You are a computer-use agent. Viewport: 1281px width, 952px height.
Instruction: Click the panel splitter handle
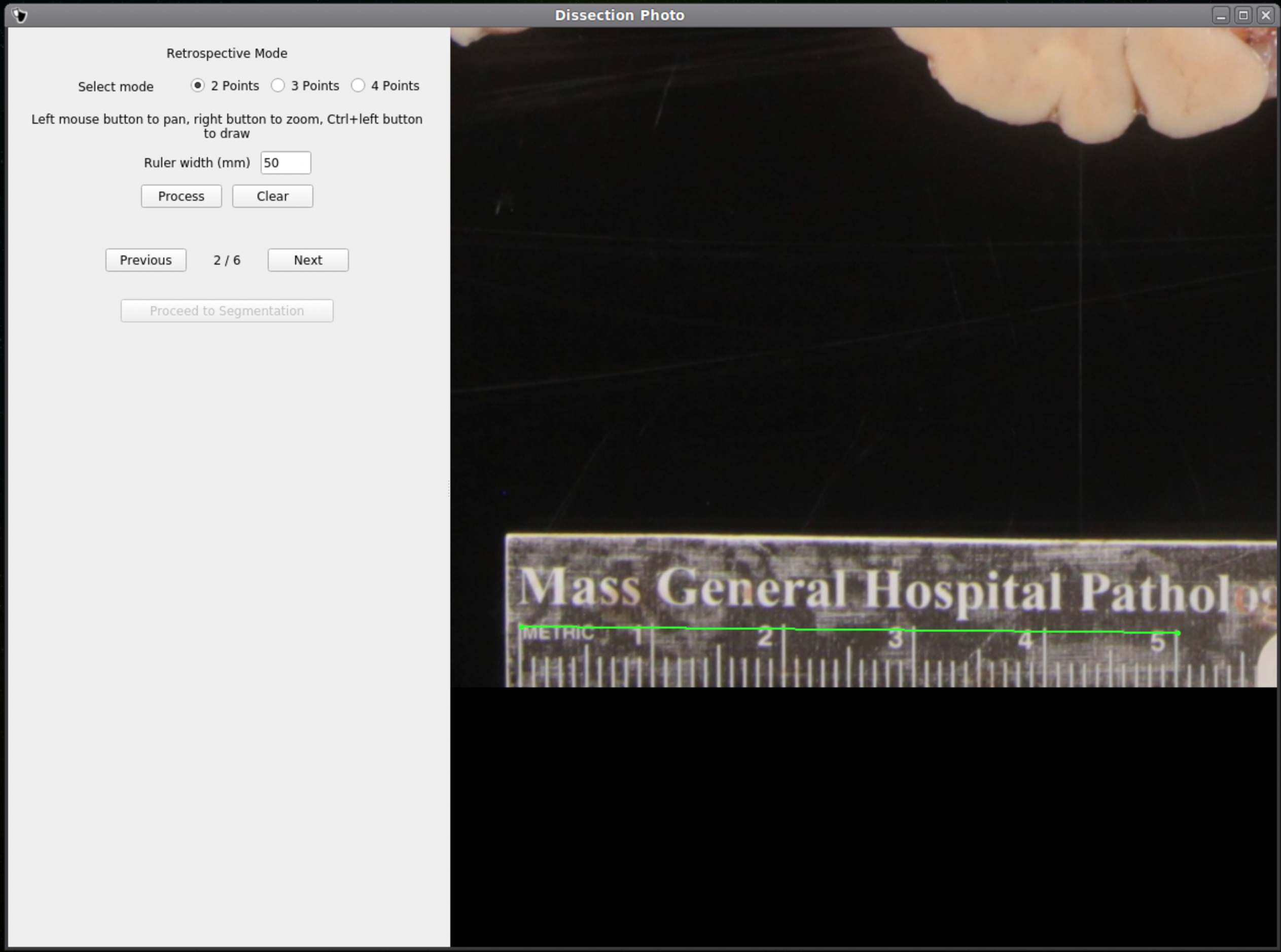[x=450, y=489]
